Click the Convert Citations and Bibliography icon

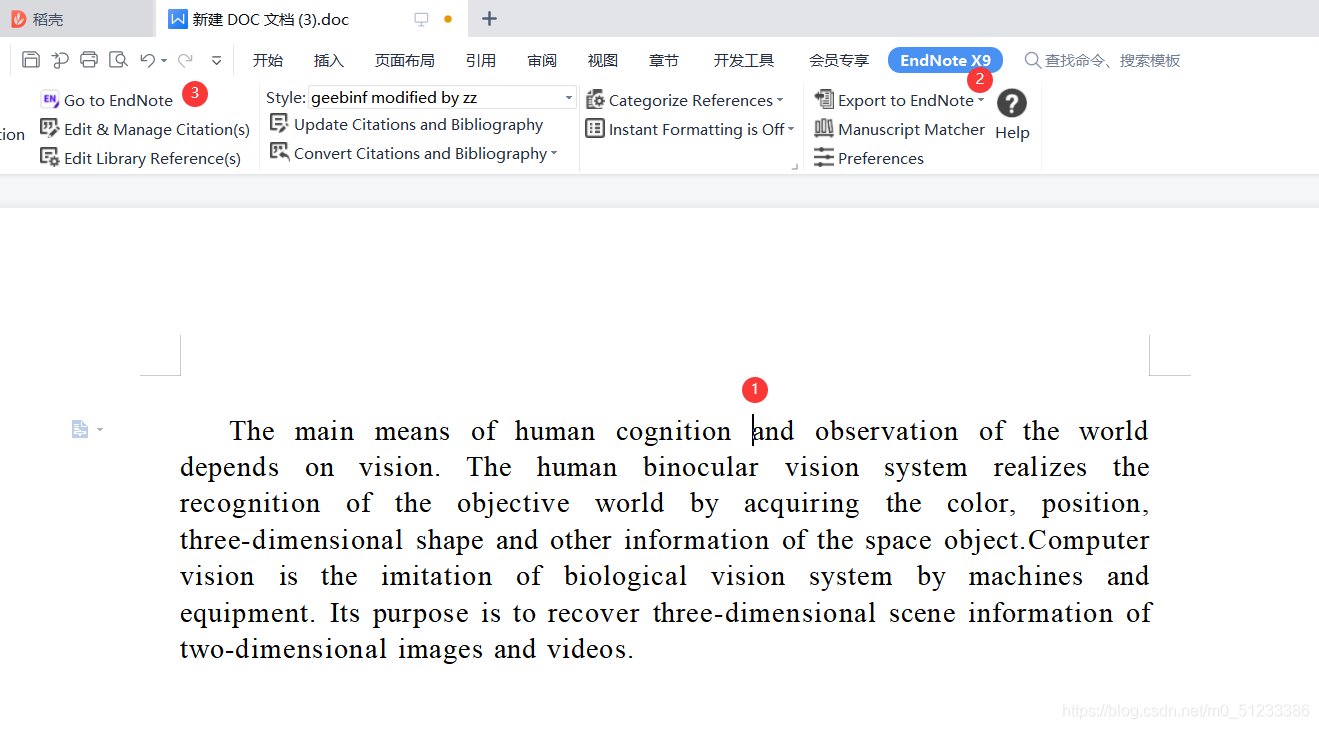click(x=280, y=152)
